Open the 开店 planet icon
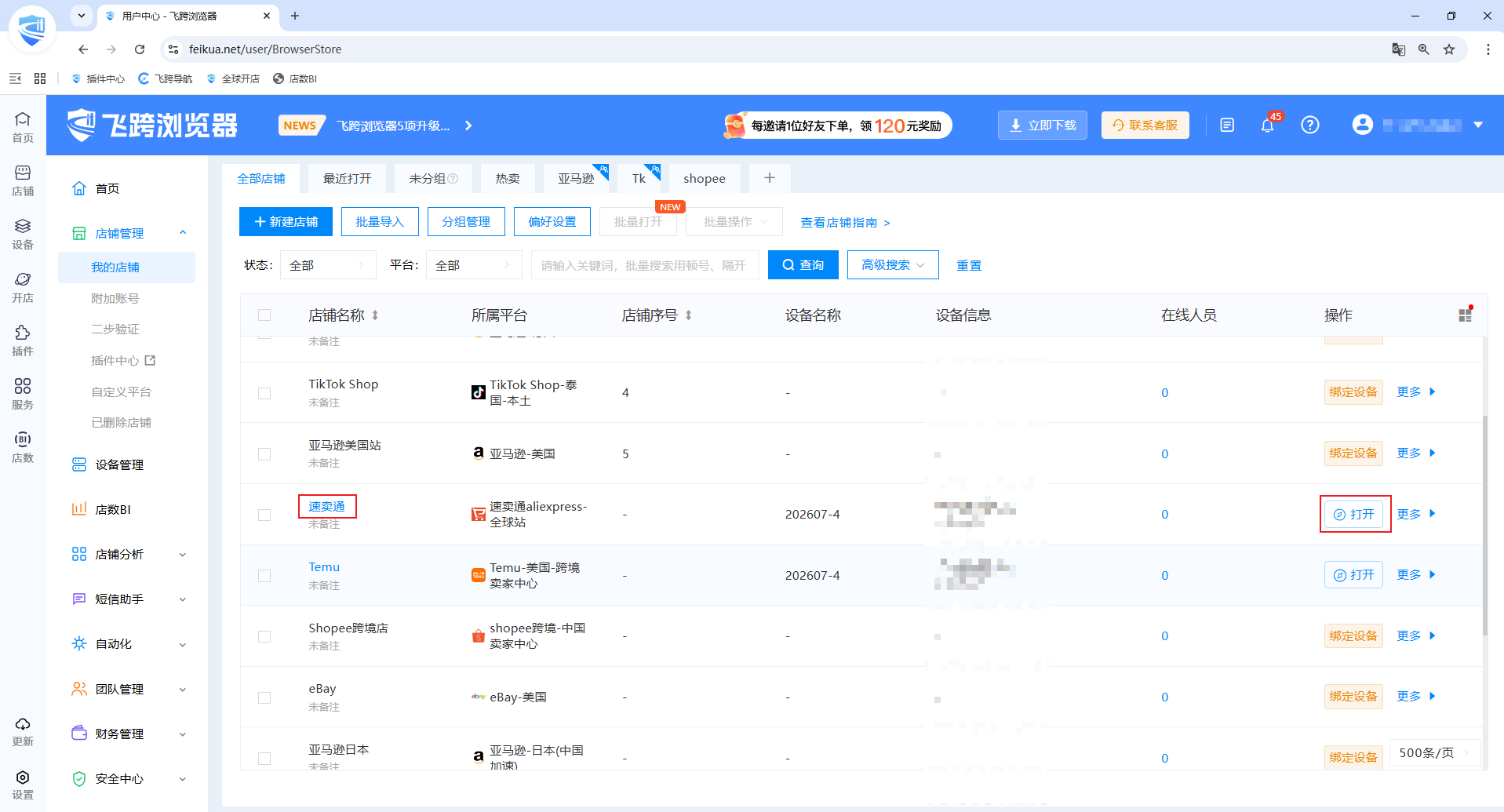The height and width of the screenshot is (812, 1504). tap(23, 287)
